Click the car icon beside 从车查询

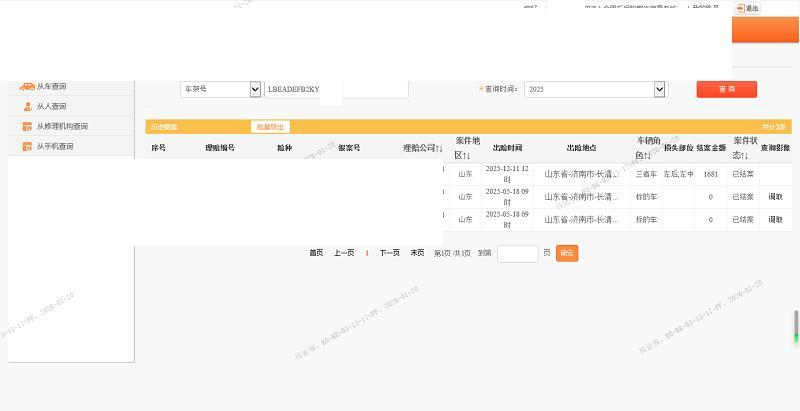(27, 87)
